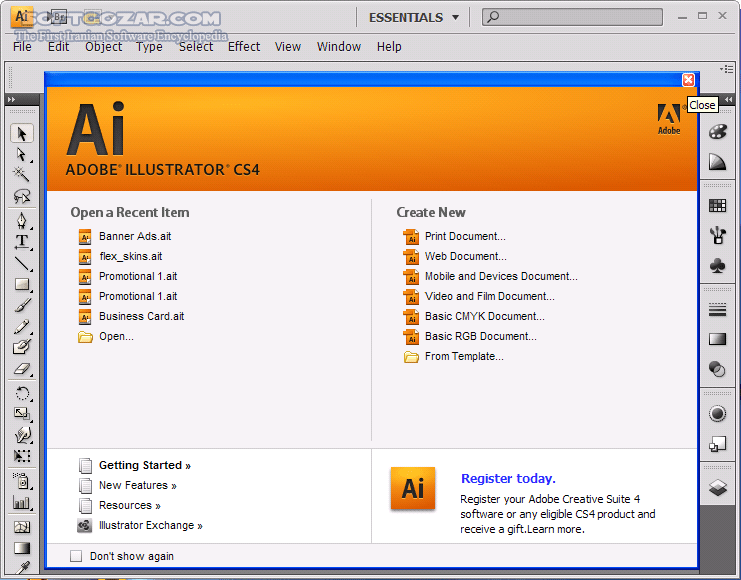
Task: Select the Mesh tool
Action: [22, 527]
